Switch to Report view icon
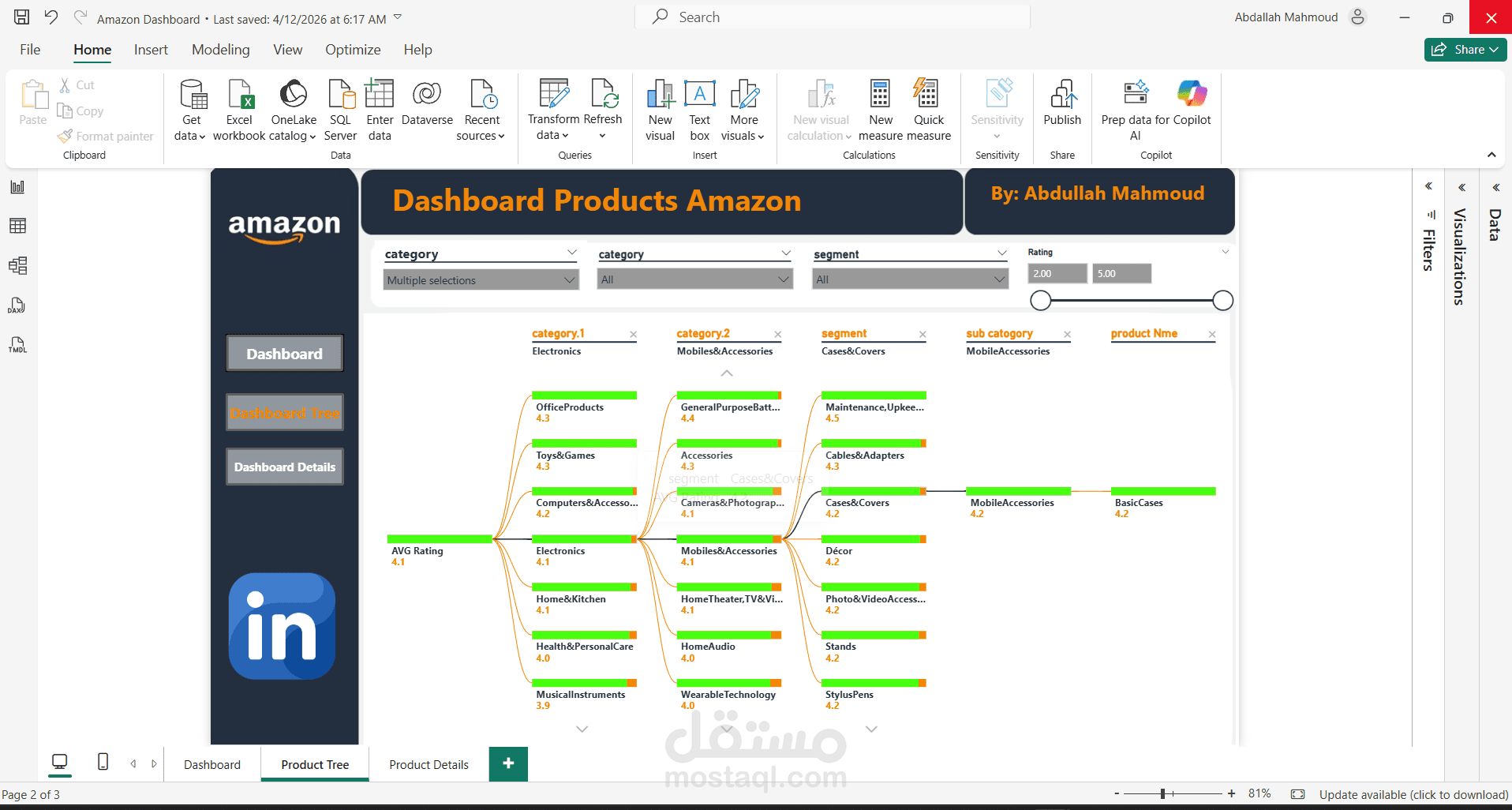The width and height of the screenshot is (1512, 810). (x=17, y=187)
